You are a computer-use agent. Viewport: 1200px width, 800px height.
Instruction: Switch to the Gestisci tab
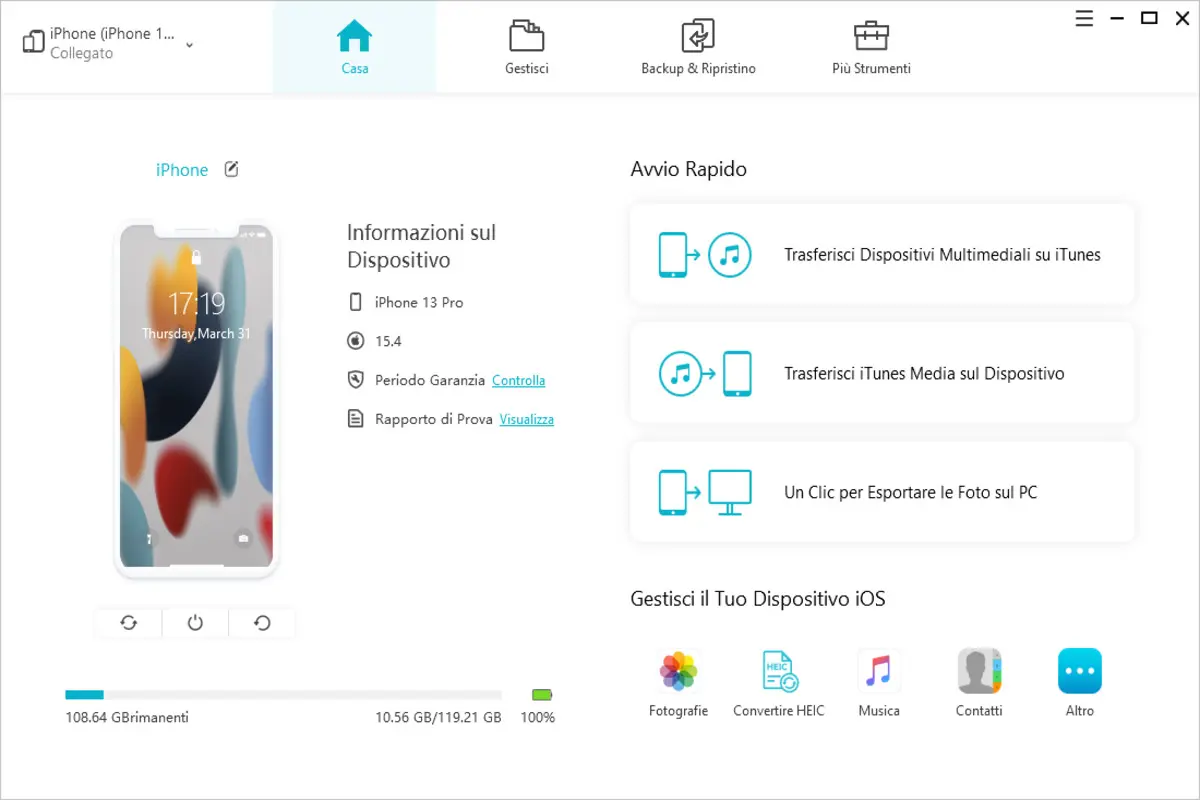pyautogui.click(x=526, y=47)
